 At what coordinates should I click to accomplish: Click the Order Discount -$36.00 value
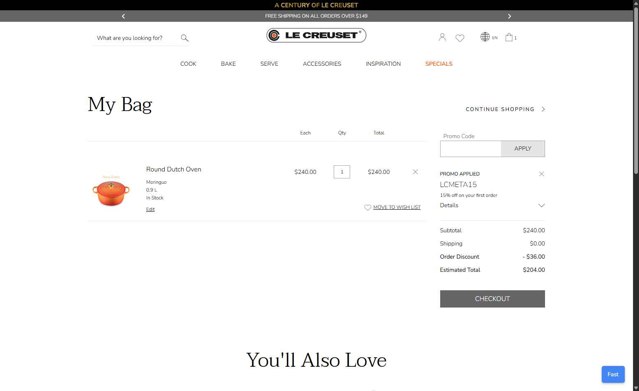[534, 256]
